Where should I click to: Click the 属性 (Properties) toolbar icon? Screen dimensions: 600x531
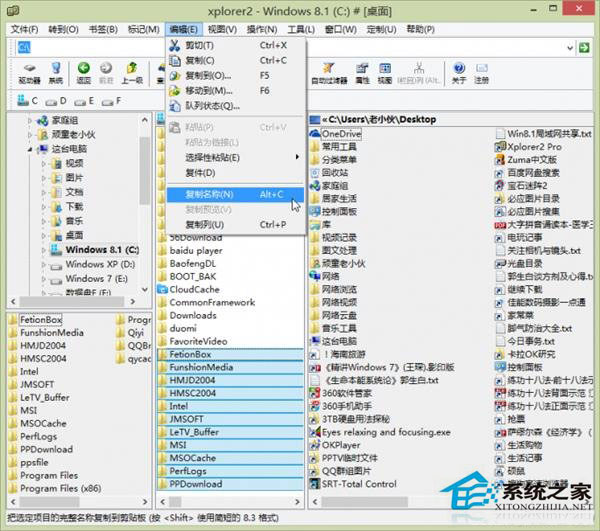pos(362,73)
